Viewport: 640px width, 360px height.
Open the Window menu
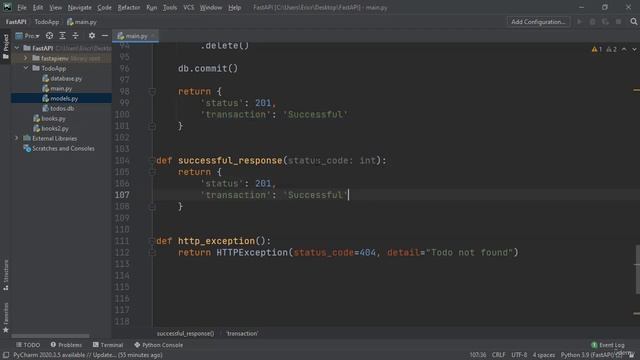(x=211, y=7)
